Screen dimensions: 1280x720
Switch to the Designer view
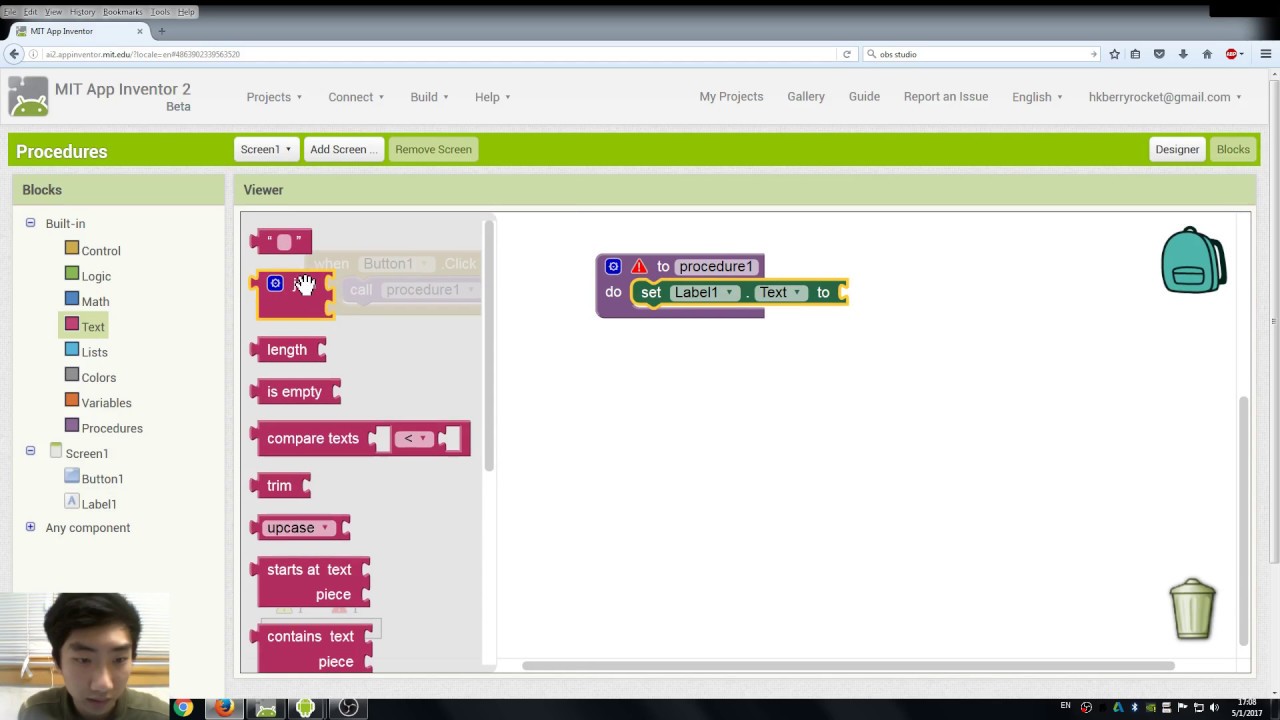(1177, 149)
